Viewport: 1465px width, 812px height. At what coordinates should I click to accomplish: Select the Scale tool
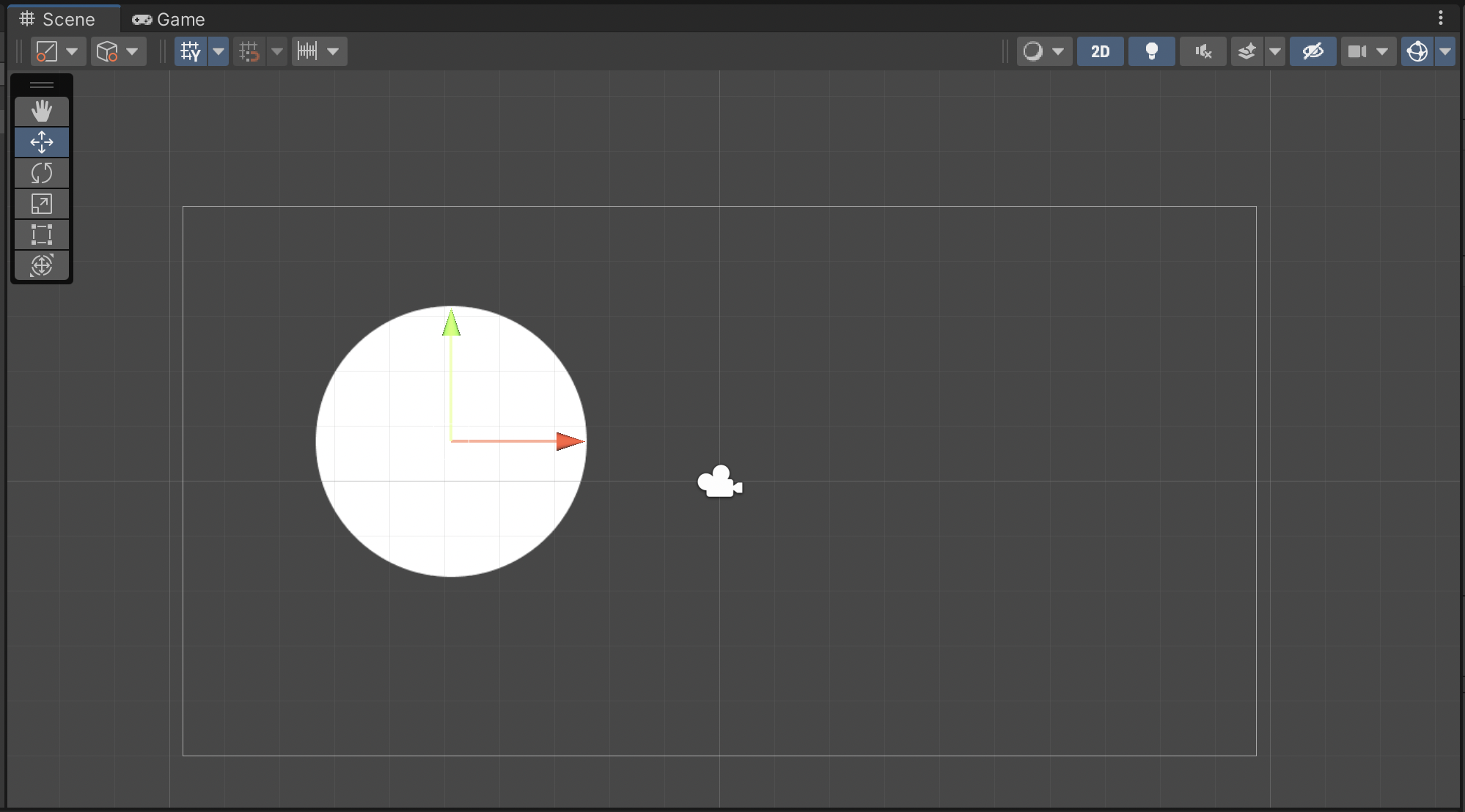pyautogui.click(x=42, y=204)
